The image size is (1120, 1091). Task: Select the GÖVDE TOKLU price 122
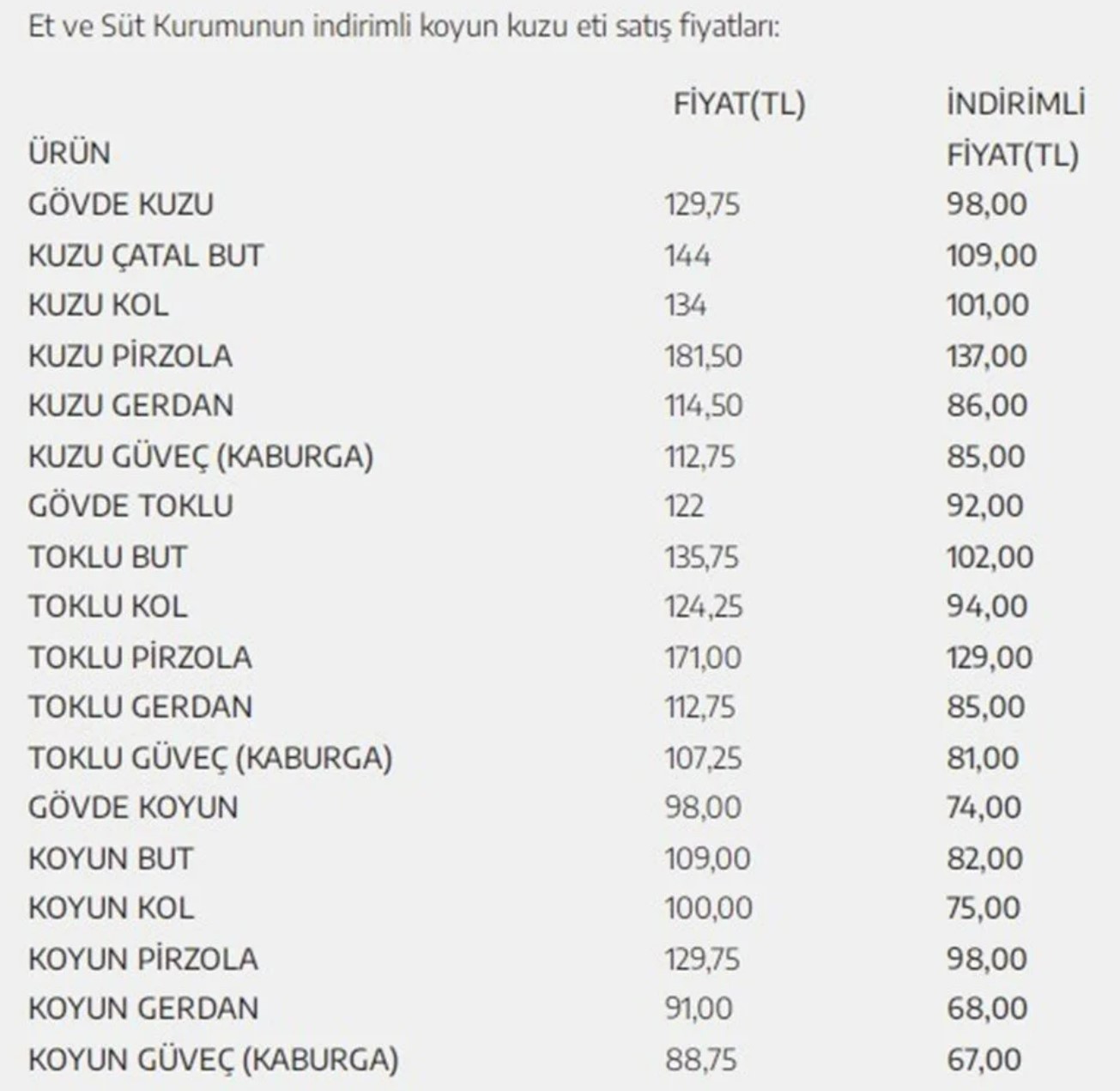pyautogui.click(x=685, y=506)
